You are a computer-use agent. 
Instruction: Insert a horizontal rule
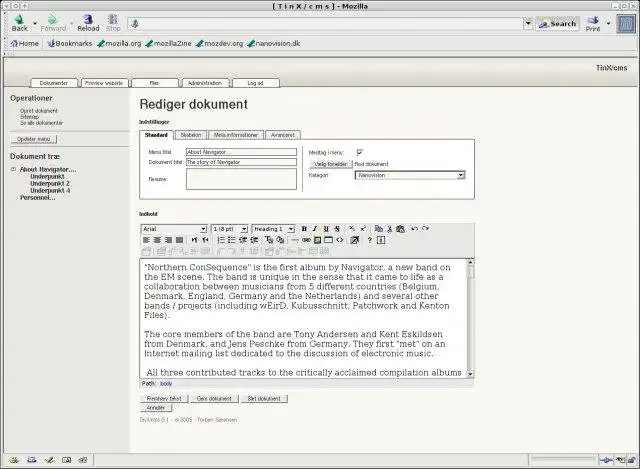click(x=295, y=240)
